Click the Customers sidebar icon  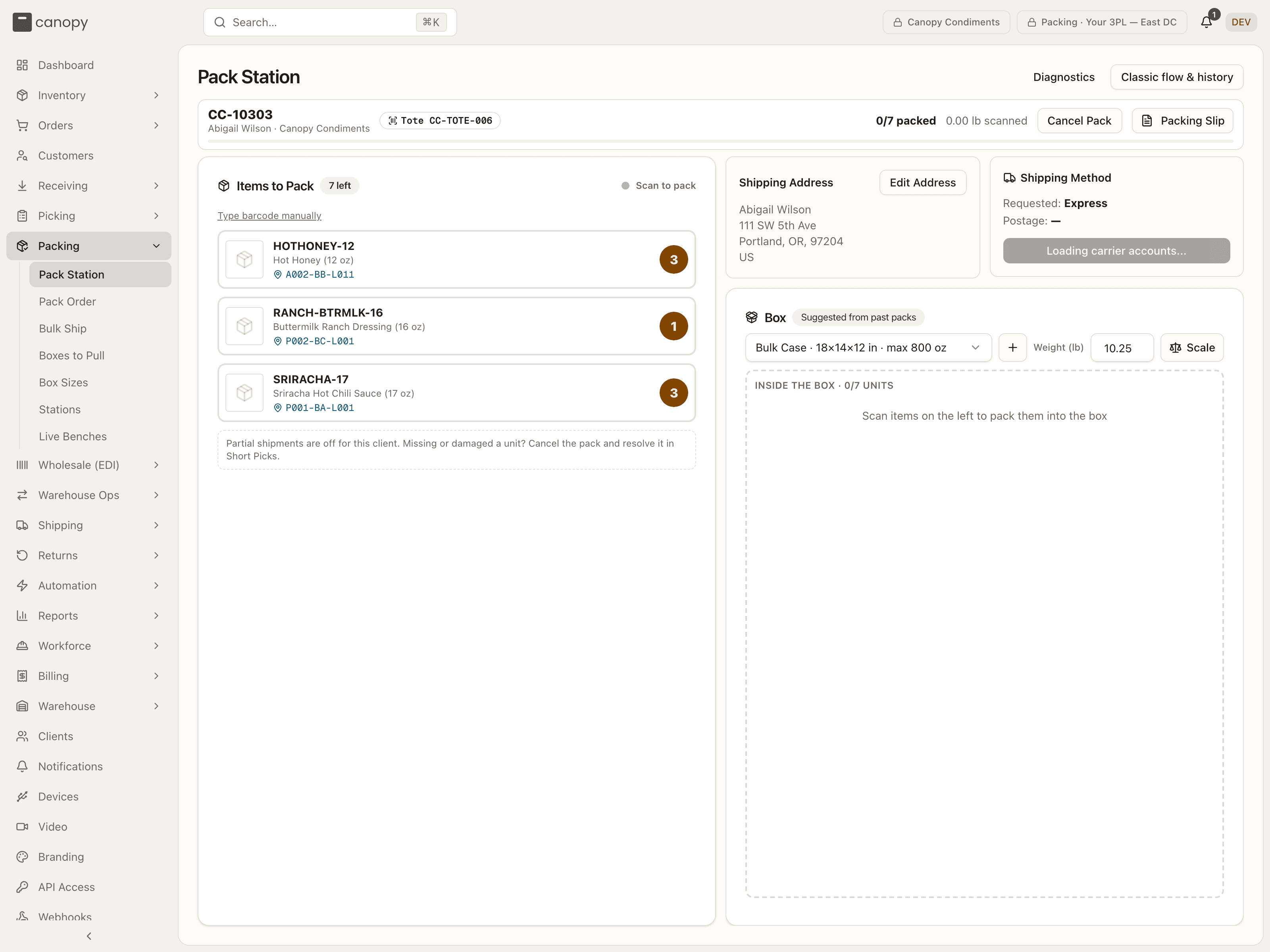(22, 155)
